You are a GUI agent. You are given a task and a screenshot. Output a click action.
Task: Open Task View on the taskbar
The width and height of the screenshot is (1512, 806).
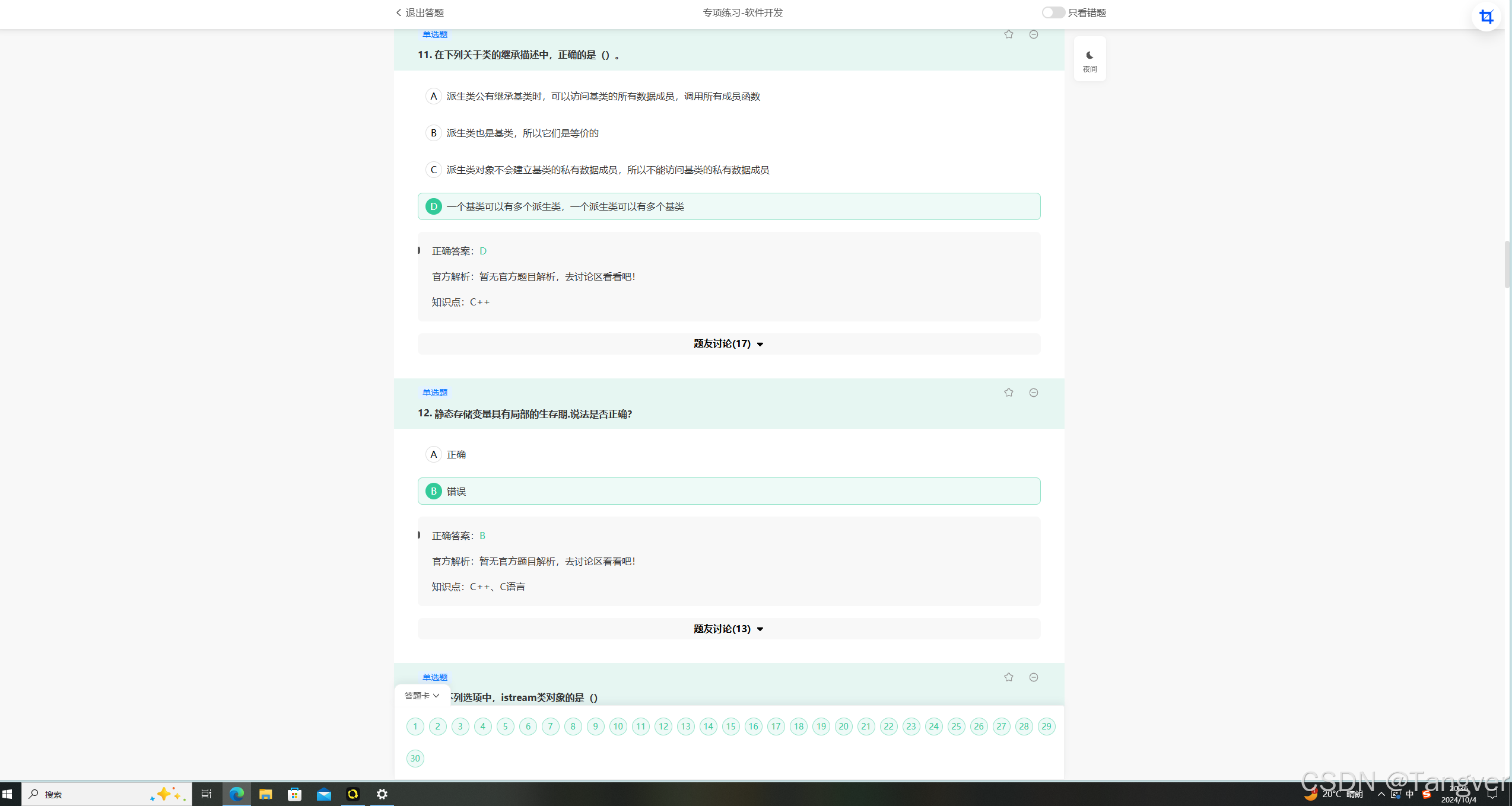tap(206, 794)
